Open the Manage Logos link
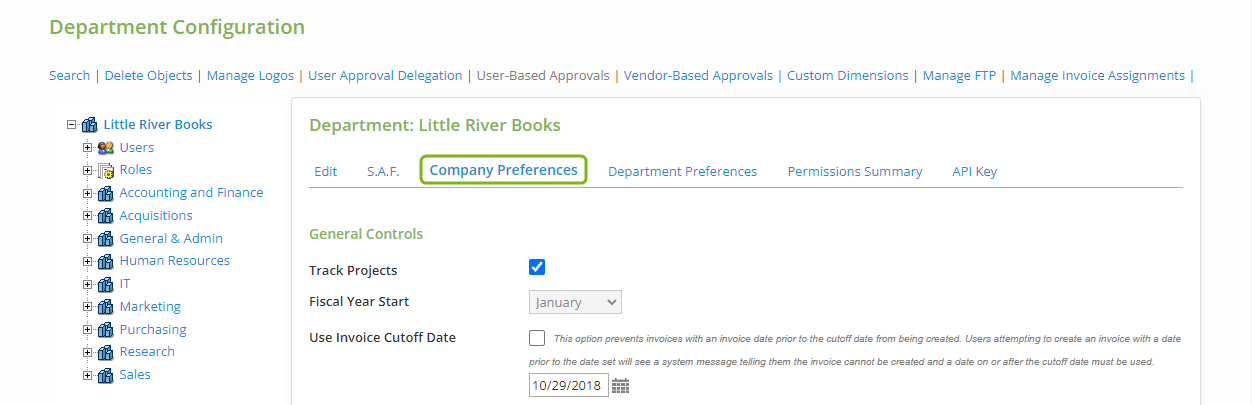This screenshot has width=1252, height=405. pyautogui.click(x=250, y=75)
